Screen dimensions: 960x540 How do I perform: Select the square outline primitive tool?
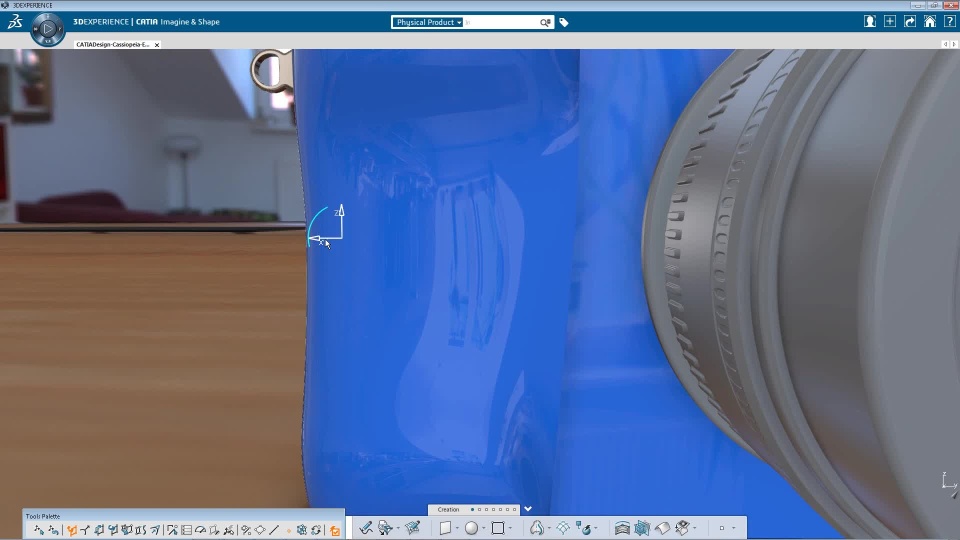point(498,528)
